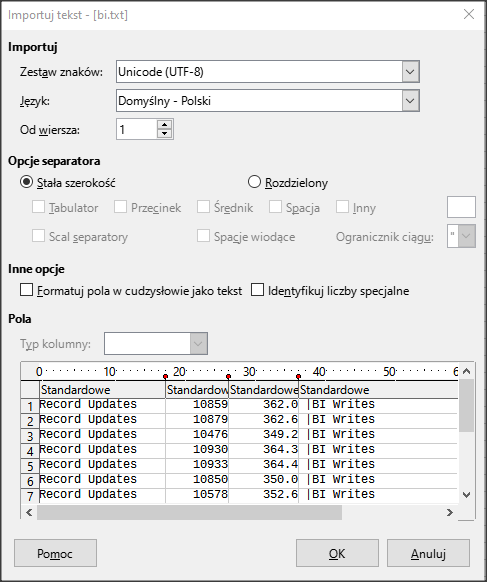
Task: Click the column split marker near 37
Action: coord(298,376)
